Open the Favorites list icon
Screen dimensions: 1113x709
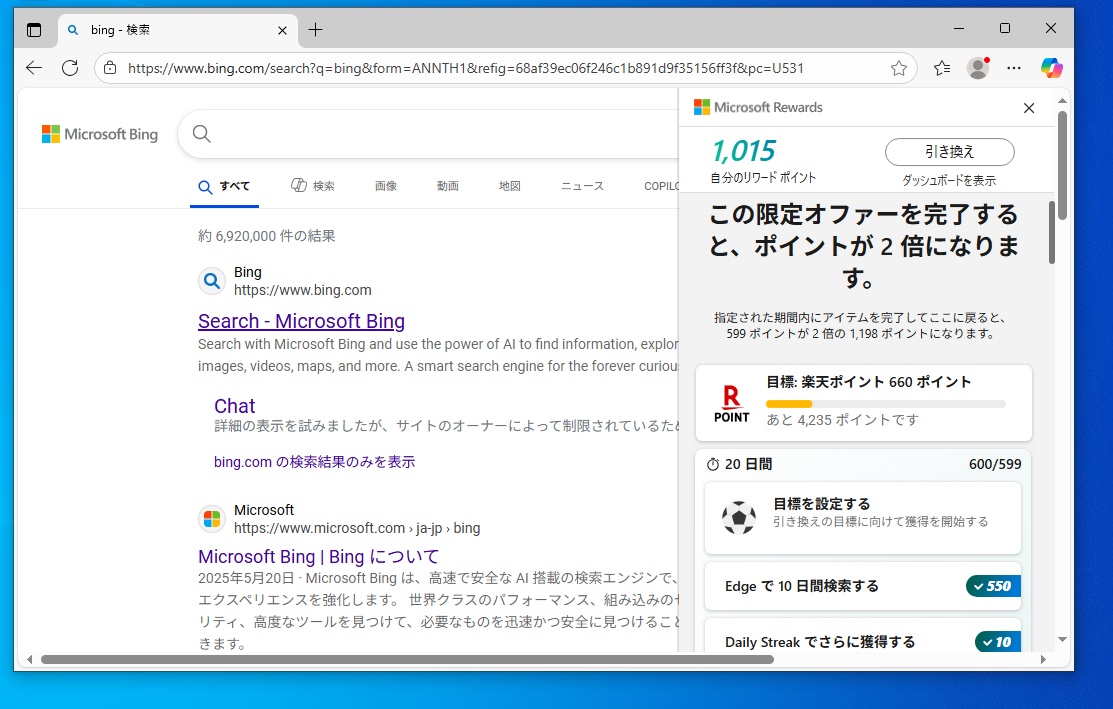click(x=942, y=68)
